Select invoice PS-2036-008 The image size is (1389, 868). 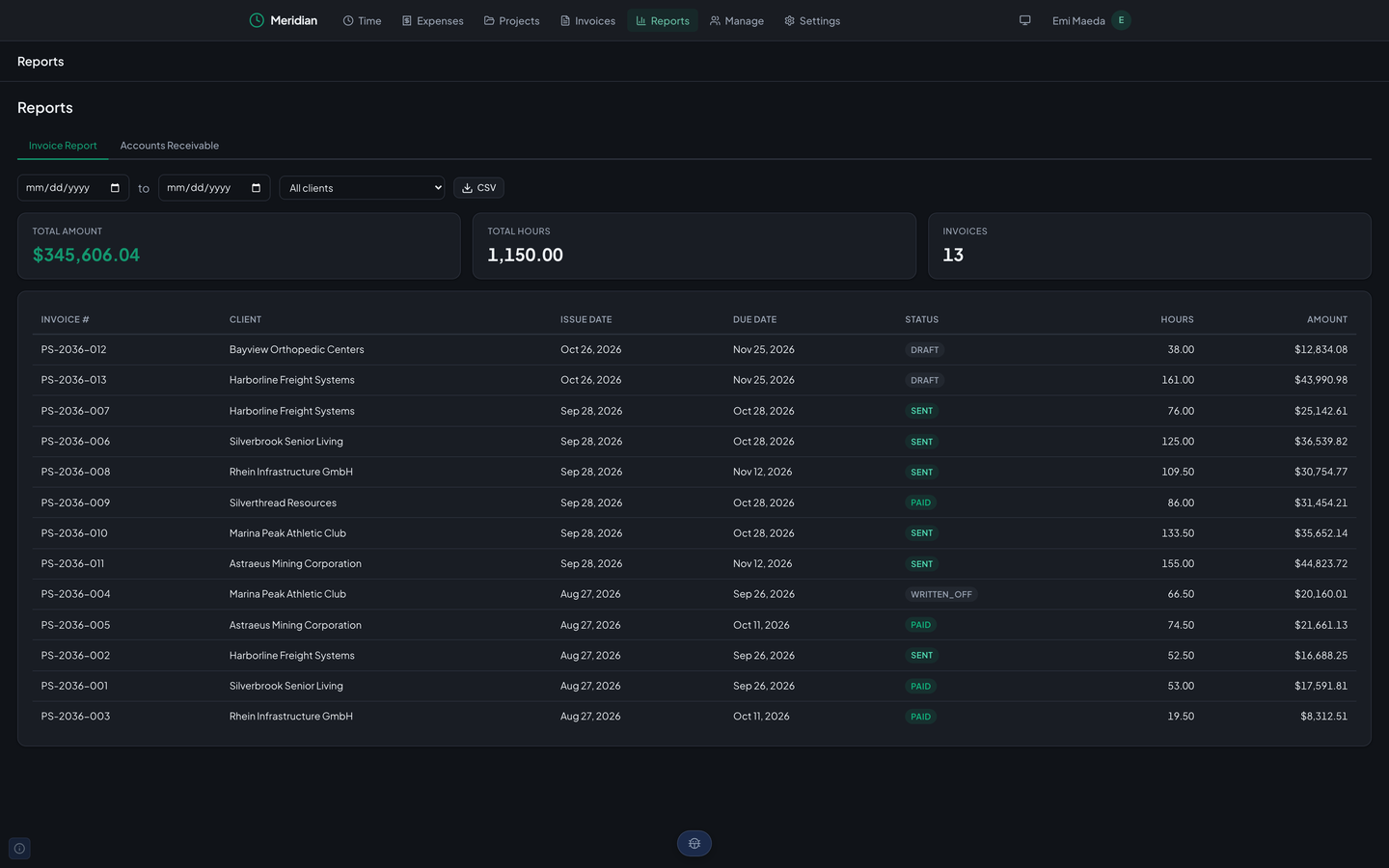click(x=75, y=472)
